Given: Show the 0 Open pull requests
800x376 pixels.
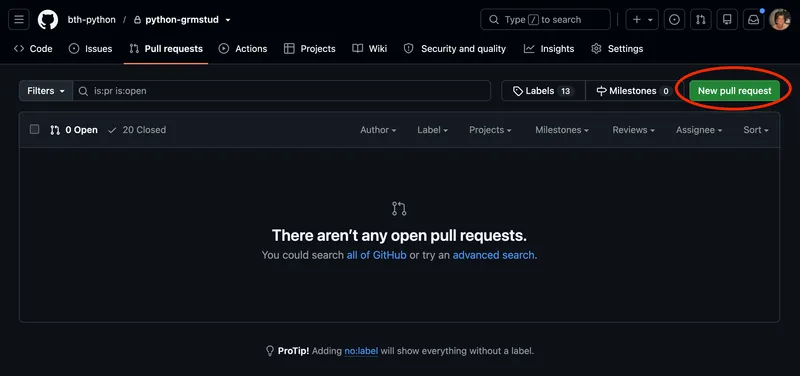Looking at the screenshot, I should tap(73, 130).
